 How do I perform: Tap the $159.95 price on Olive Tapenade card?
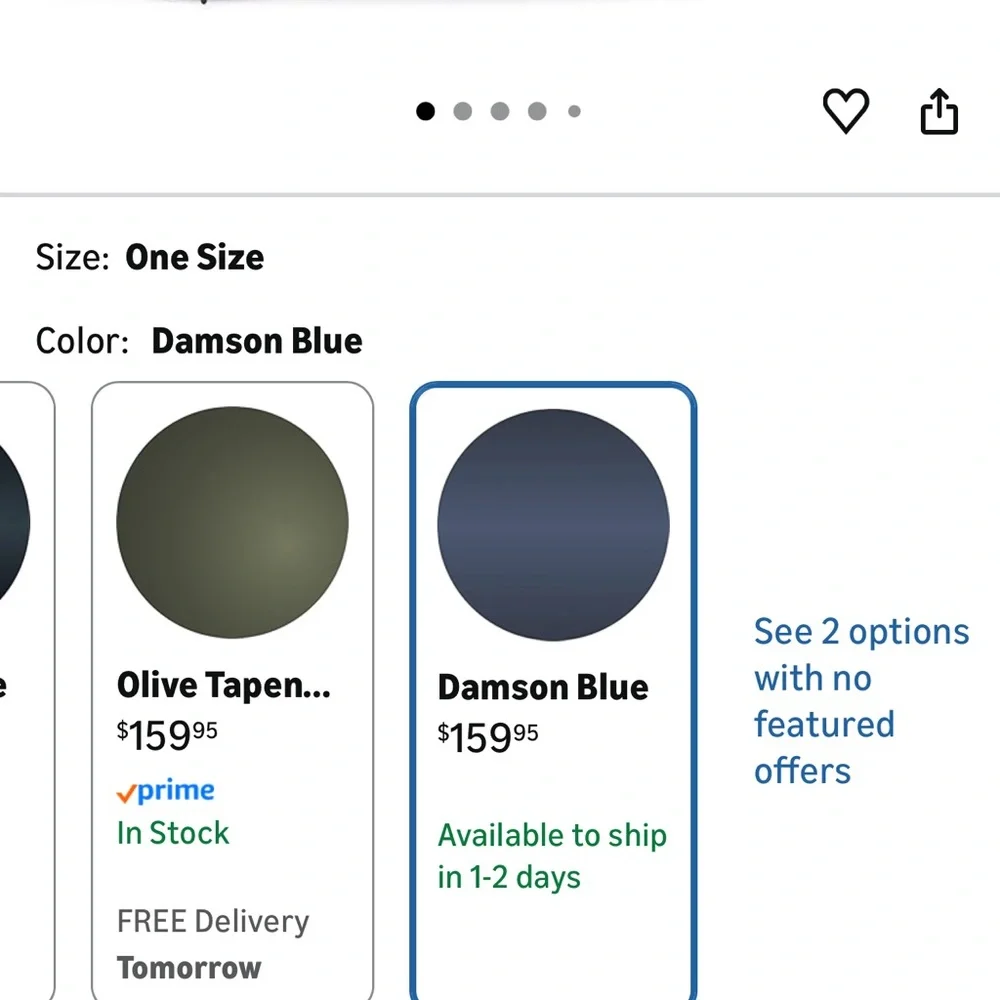[167, 735]
